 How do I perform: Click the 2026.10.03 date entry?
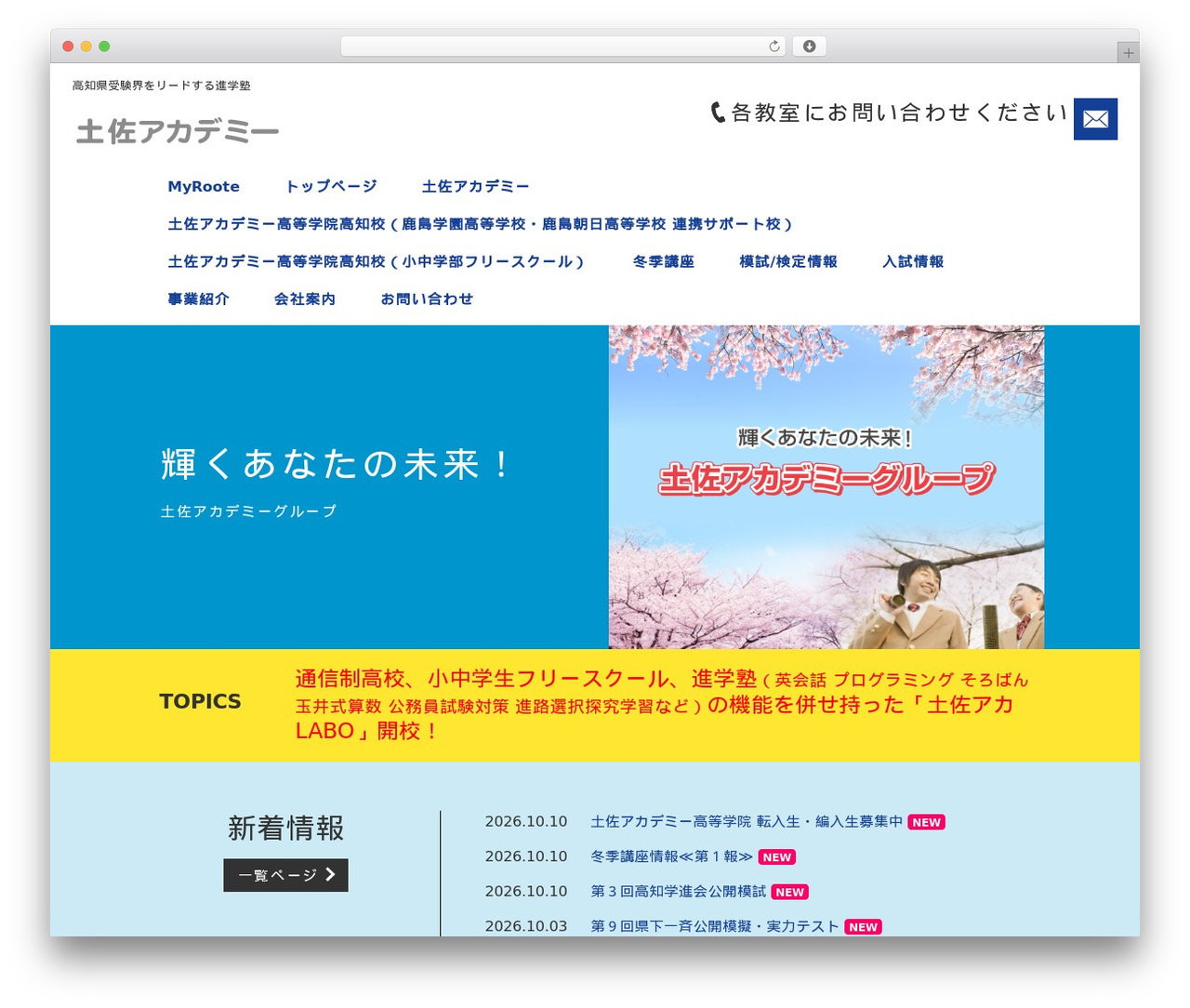(x=526, y=926)
